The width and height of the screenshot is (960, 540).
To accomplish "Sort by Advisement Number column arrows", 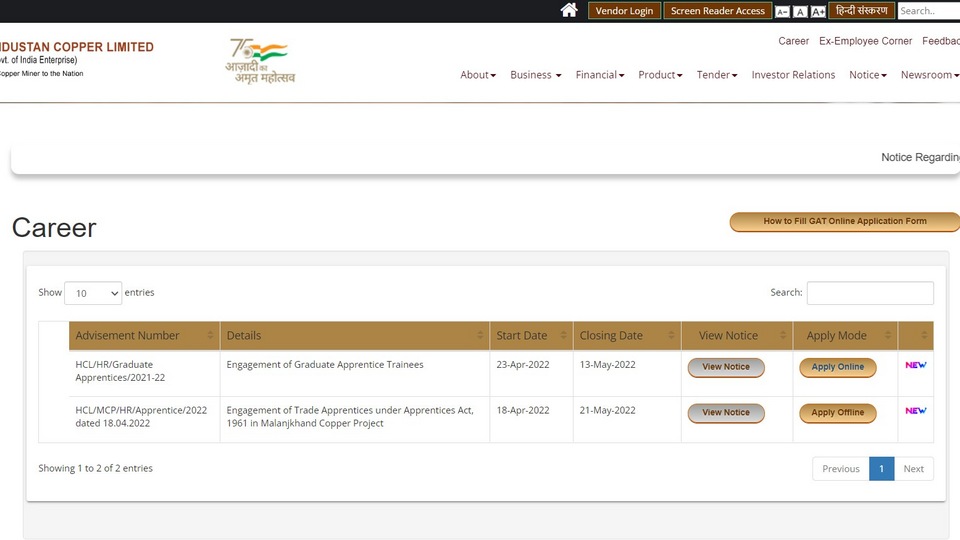I will click(x=210, y=335).
